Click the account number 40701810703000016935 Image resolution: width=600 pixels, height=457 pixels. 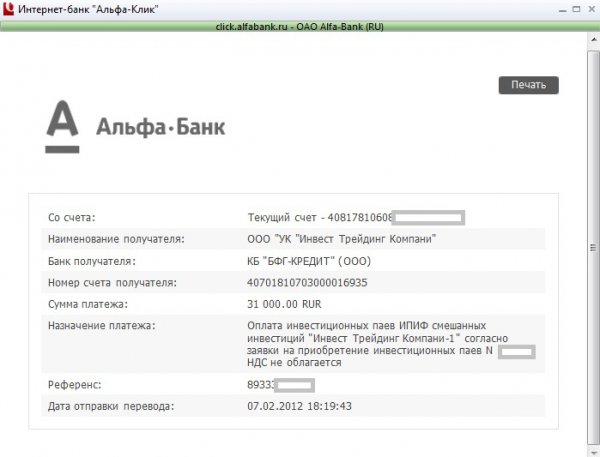tap(307, 283)
